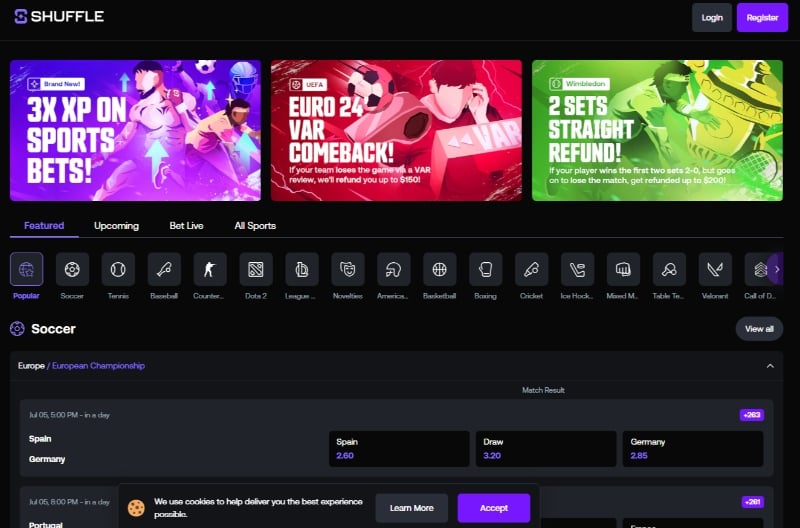The image size is (800, 528).
Task: Click the Spain team name in match row
Action: click(x=40, y=439)
